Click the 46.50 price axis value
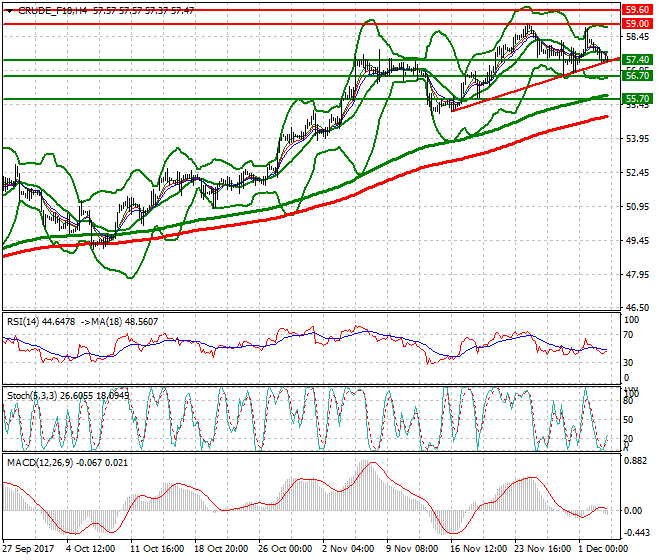The width and height of the screenshot is (660, 560). pyautogui.click(x=637, y=308)
